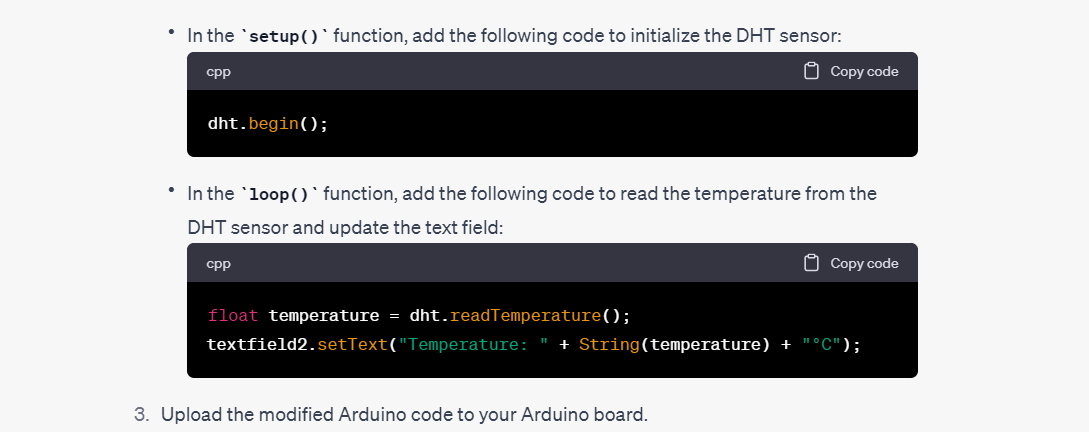Screen dimensions: 1089x432
Task: Click the temperature variable after float
Action: point(324,316)
